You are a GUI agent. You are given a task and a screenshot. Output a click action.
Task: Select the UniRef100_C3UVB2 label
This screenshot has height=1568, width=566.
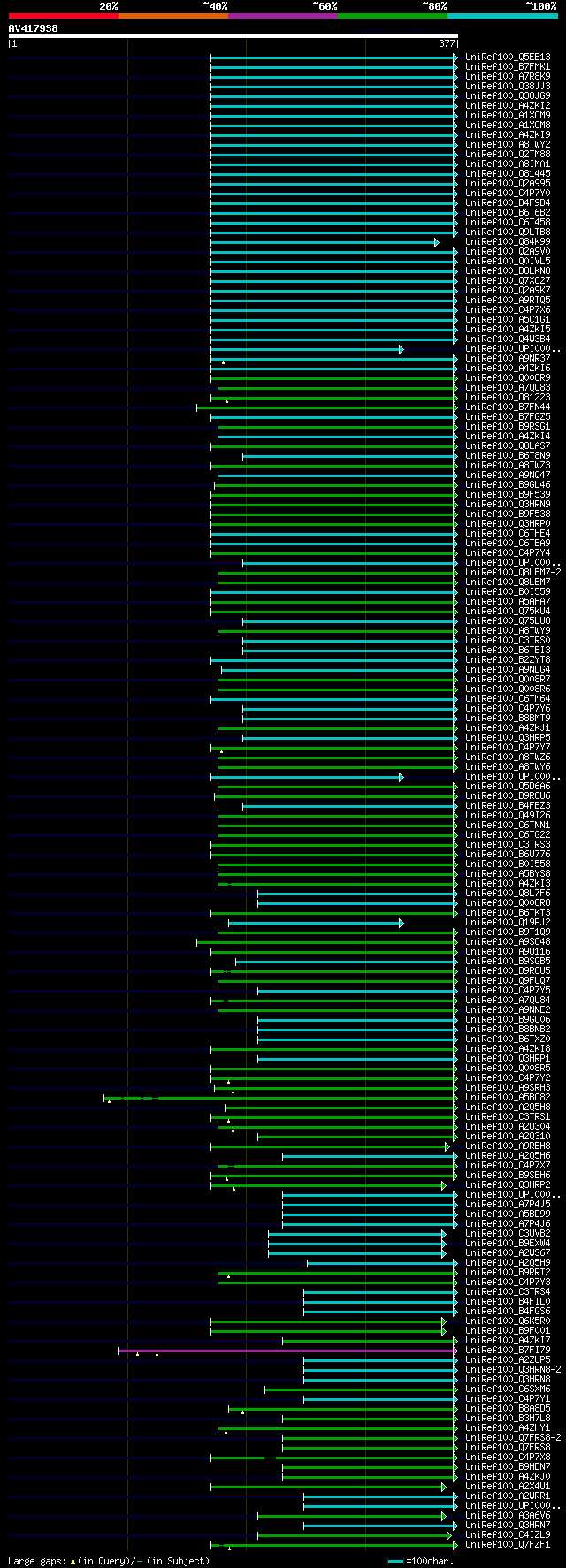coord(508,1233)
